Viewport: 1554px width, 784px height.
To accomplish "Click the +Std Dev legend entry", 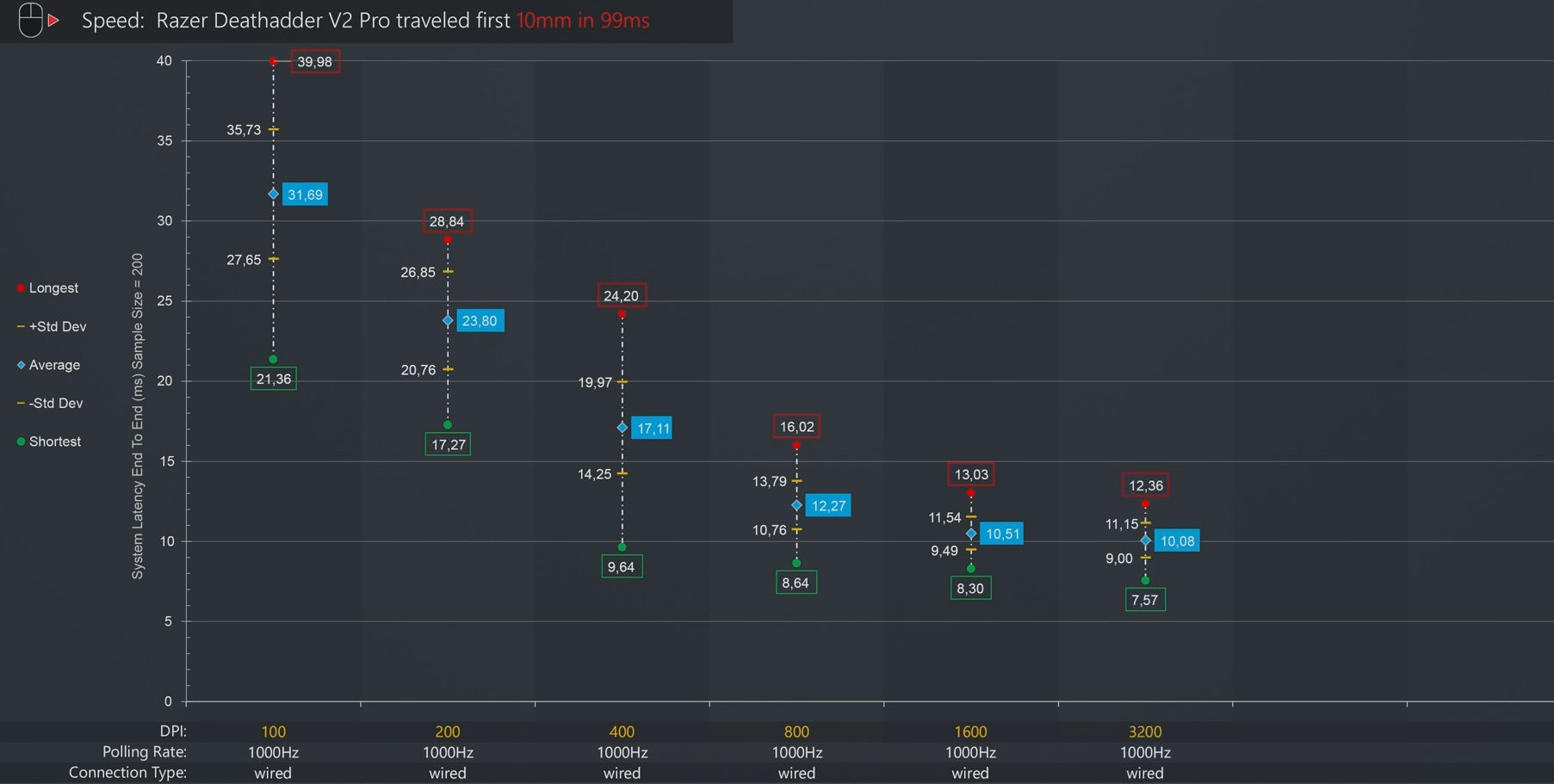I will [52, 327].
